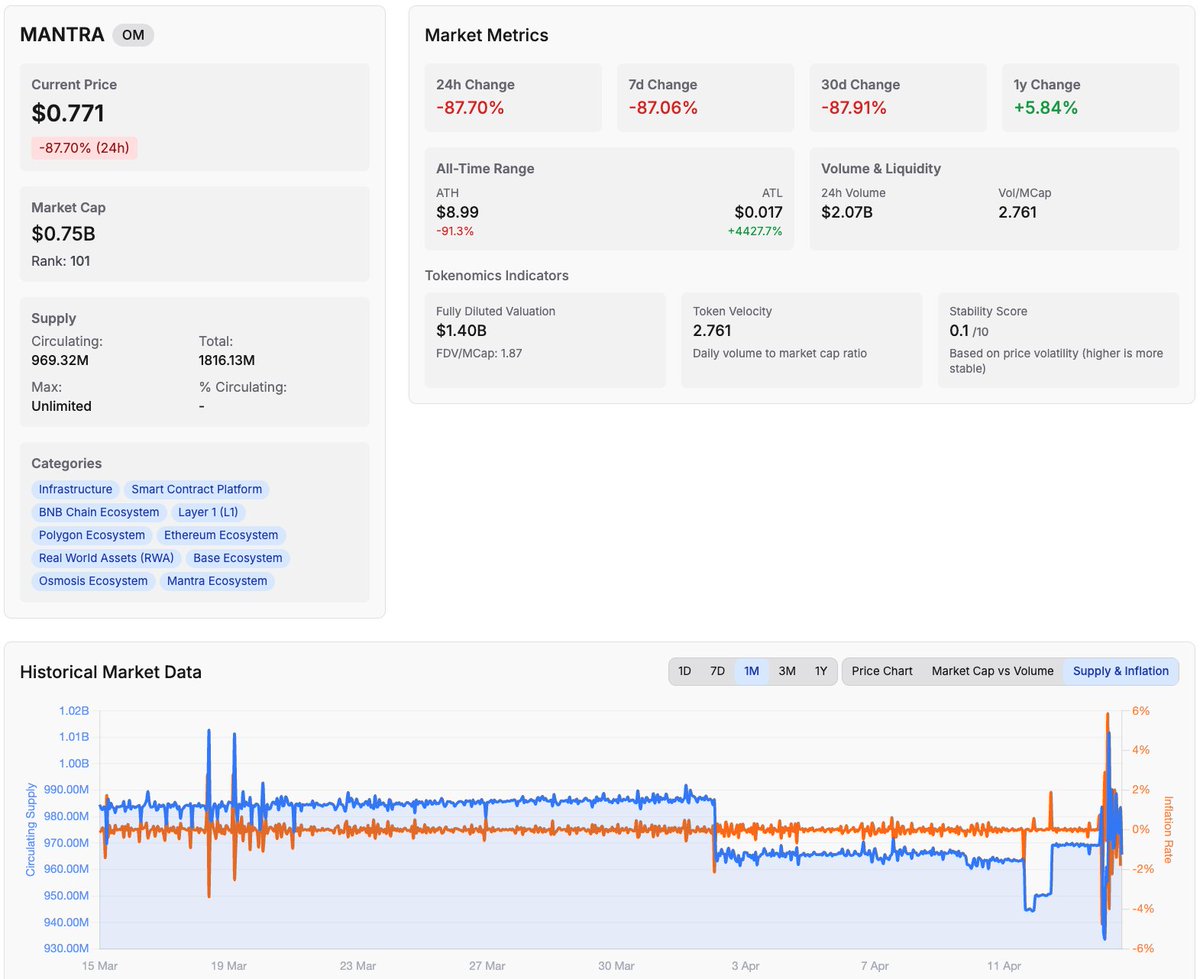Click the 3 Apr date tick
The image size is (1200, 979).
point(746,966)
